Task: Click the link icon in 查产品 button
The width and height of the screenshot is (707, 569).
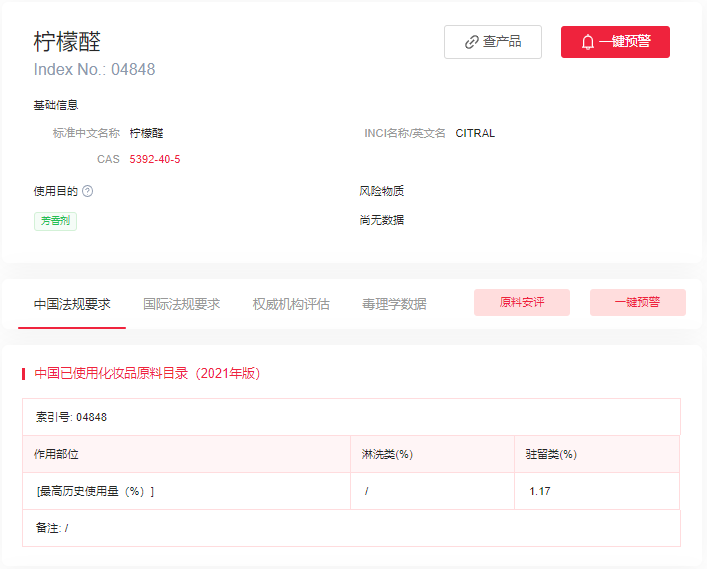Action: [472, 42]
